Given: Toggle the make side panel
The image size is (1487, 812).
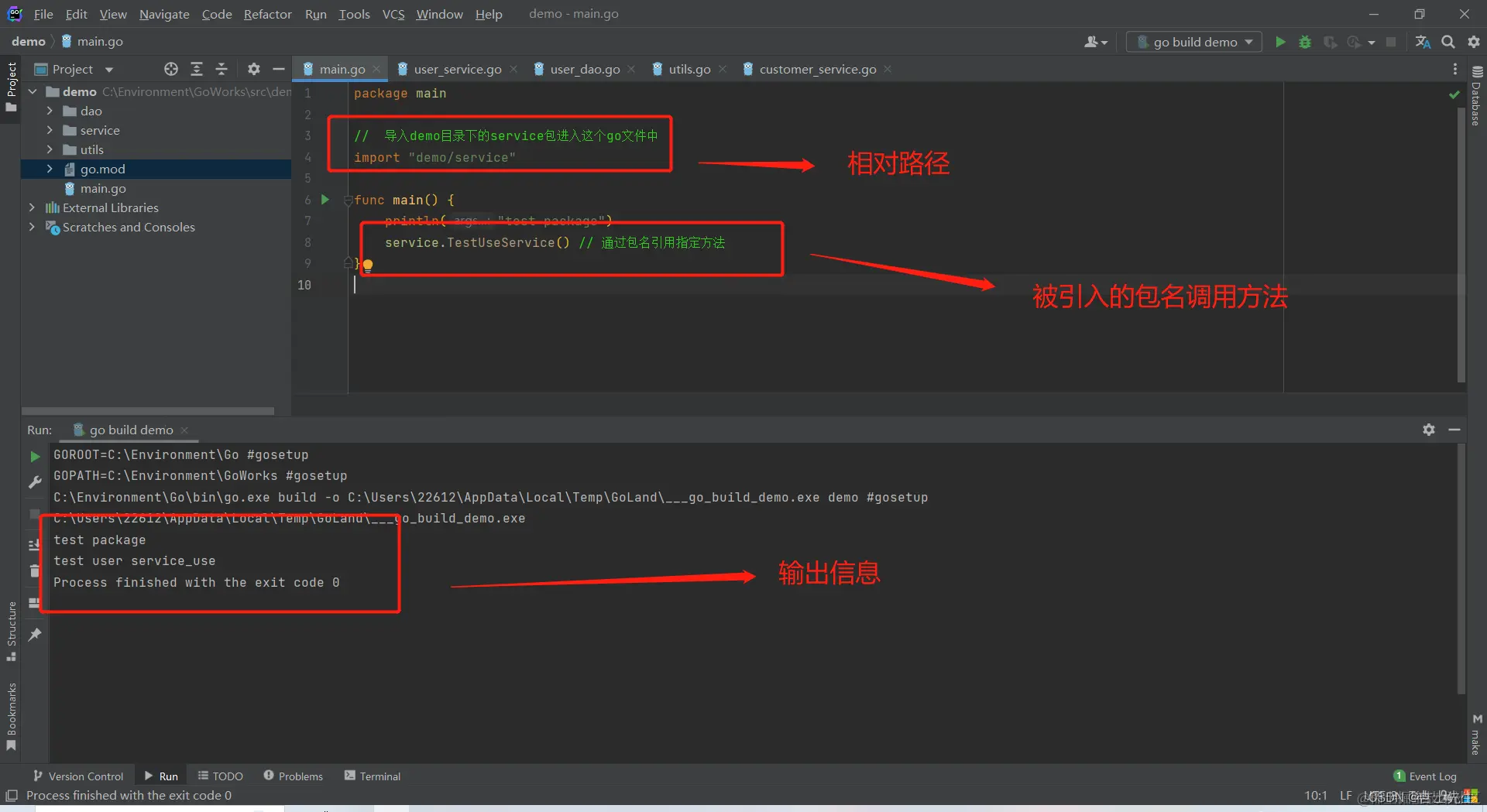Looking at the screenshot, I should click(1476, 734).
